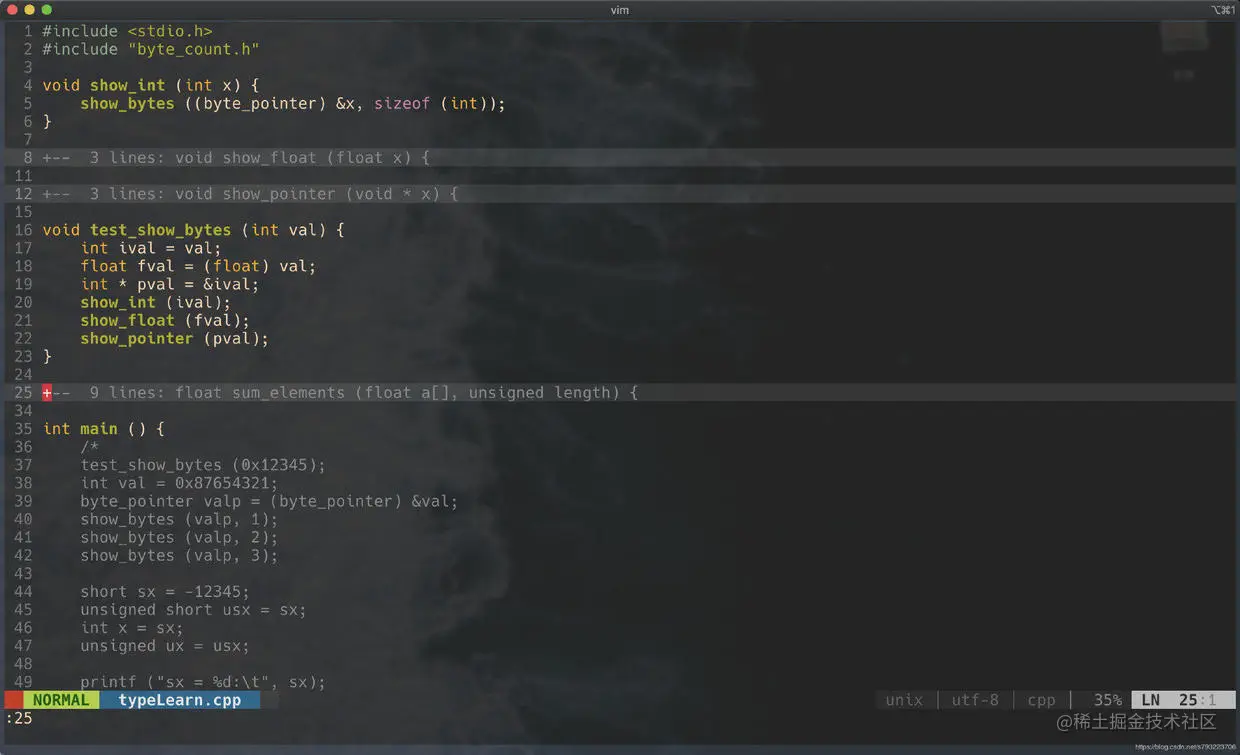The height and width of the screenshot is (755, 1240).
Task: Click the byte_pointer valp declaration line
Action: coord(269,500)
